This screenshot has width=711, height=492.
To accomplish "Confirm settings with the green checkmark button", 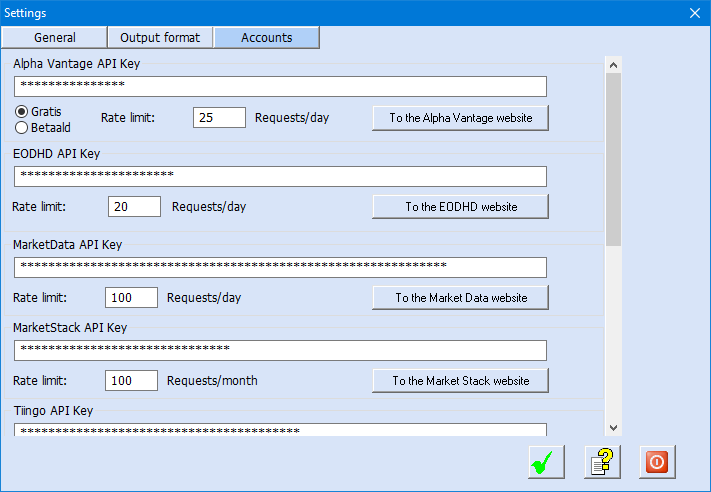I will click(x=546, y=462).
